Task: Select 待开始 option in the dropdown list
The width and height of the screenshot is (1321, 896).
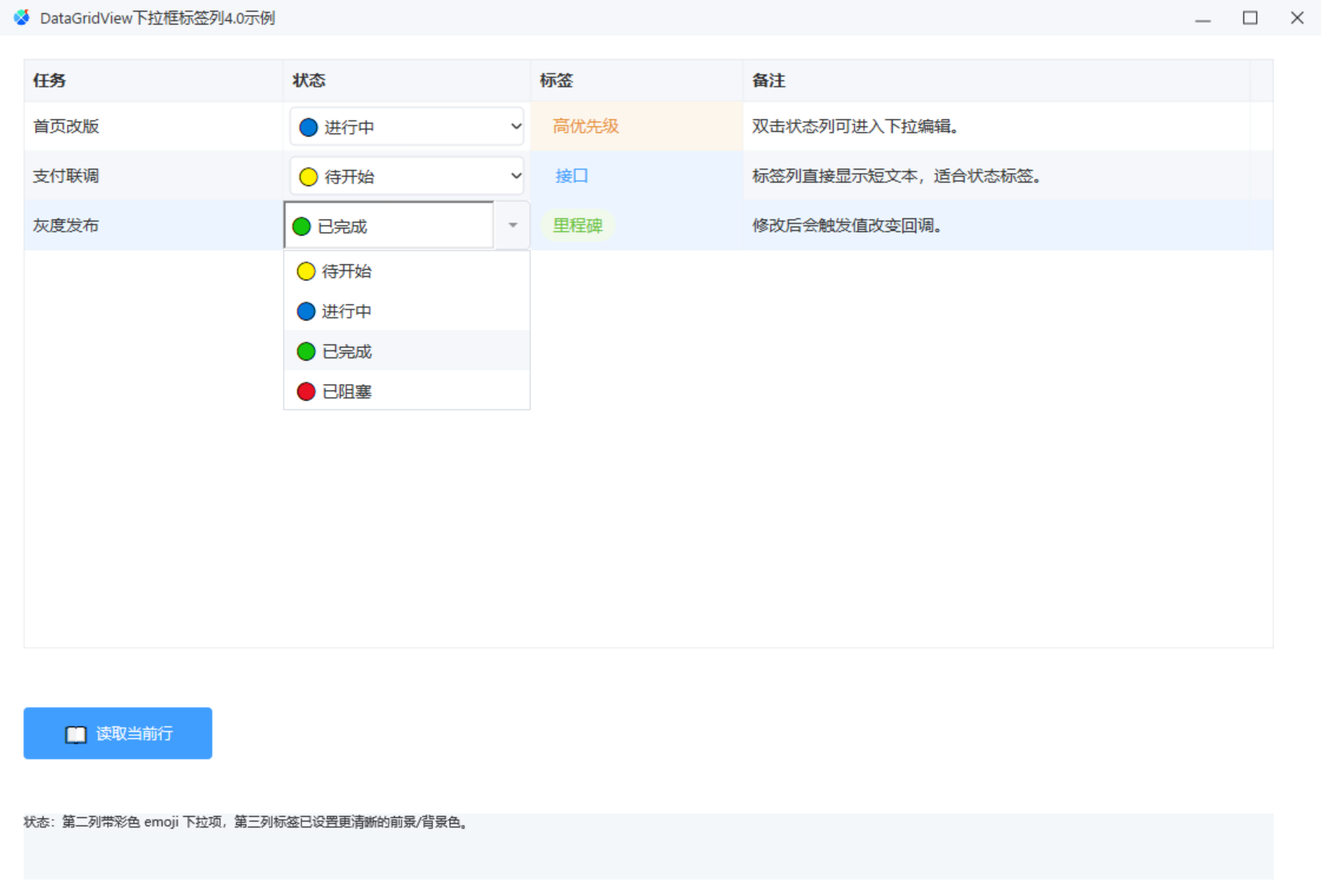Action: point(407,271)
